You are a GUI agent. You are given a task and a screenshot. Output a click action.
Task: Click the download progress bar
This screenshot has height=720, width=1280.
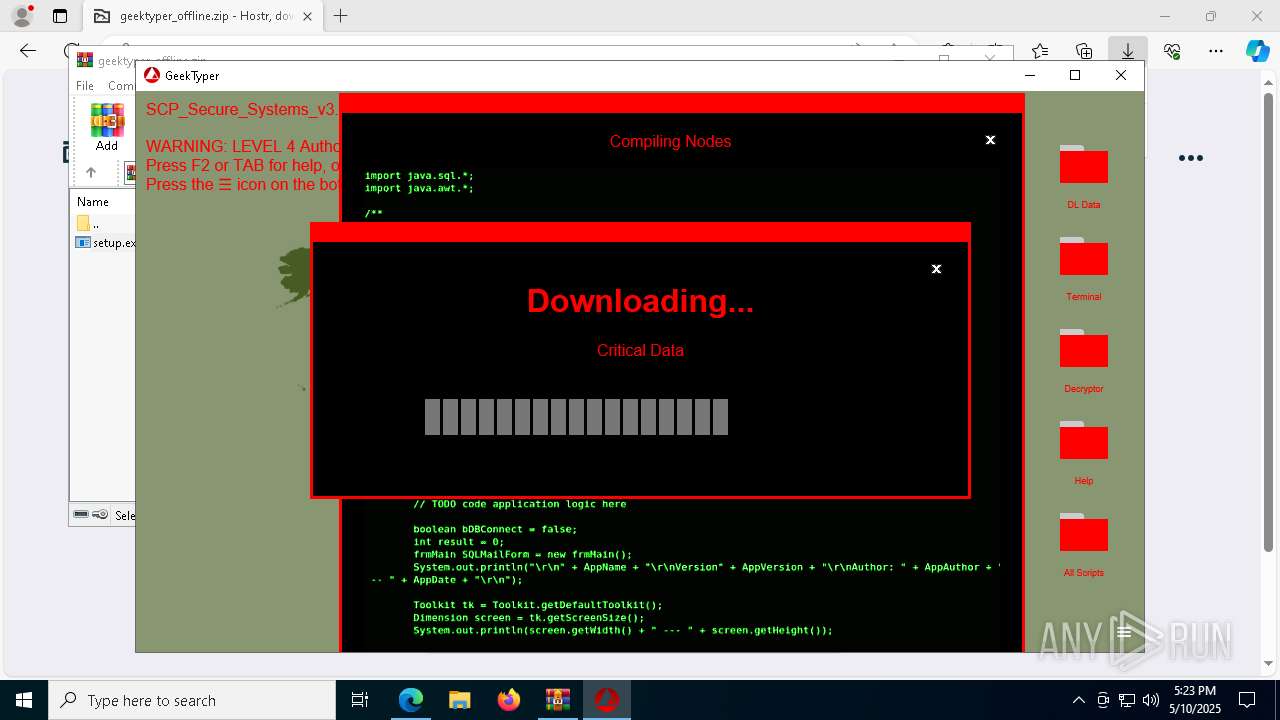pos(576,417)
